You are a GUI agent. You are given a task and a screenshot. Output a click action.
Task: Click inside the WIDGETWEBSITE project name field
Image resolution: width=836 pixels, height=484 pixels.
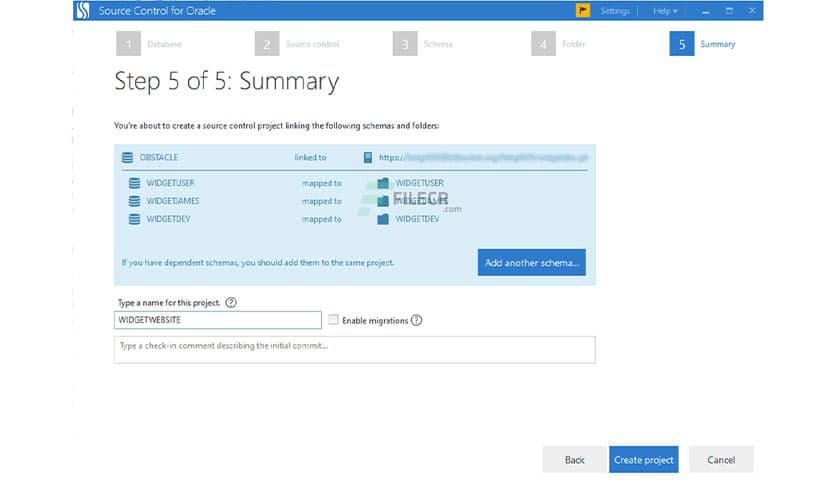point(217,321)
